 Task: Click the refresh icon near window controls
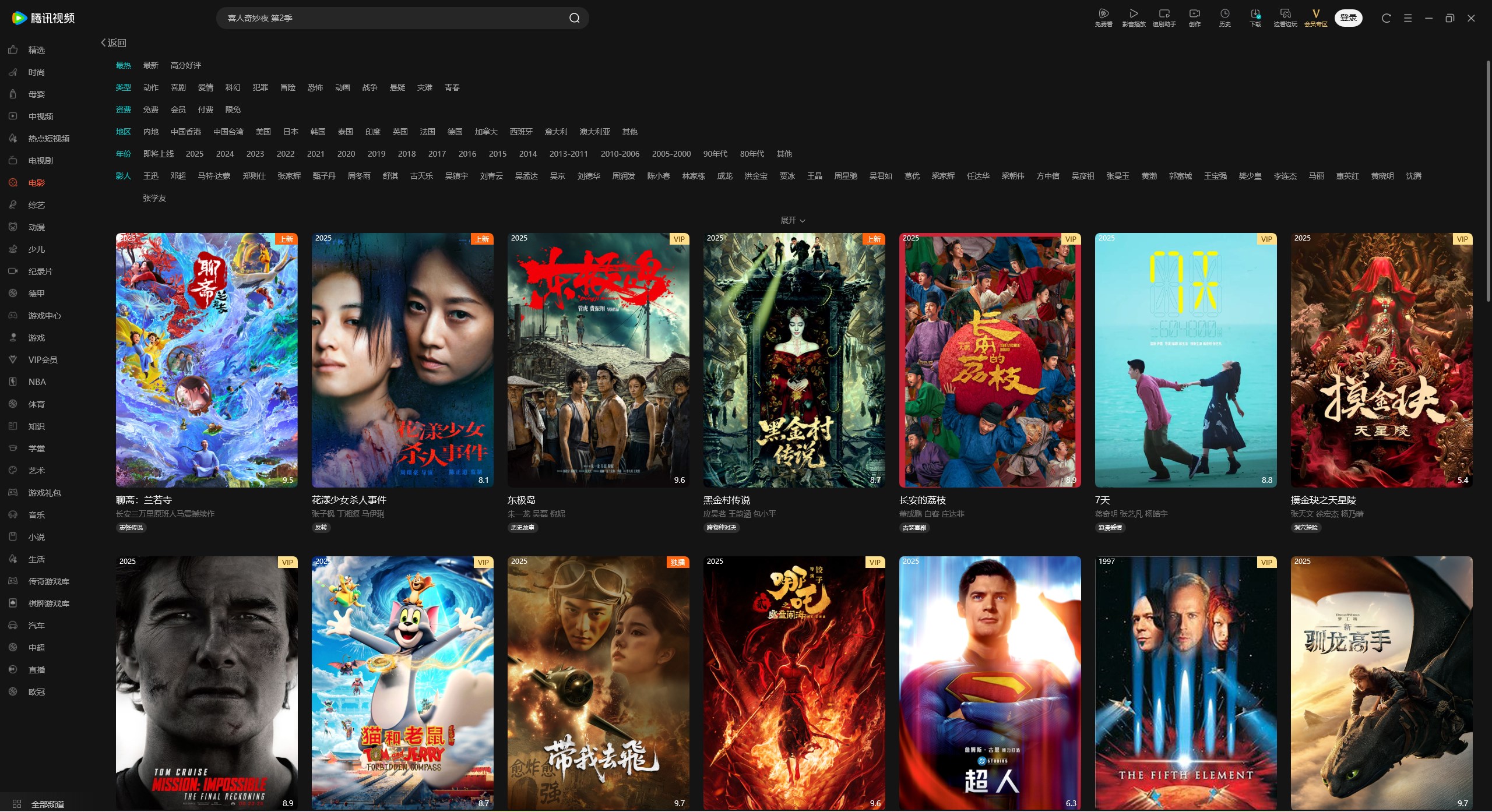[1385, 18]
